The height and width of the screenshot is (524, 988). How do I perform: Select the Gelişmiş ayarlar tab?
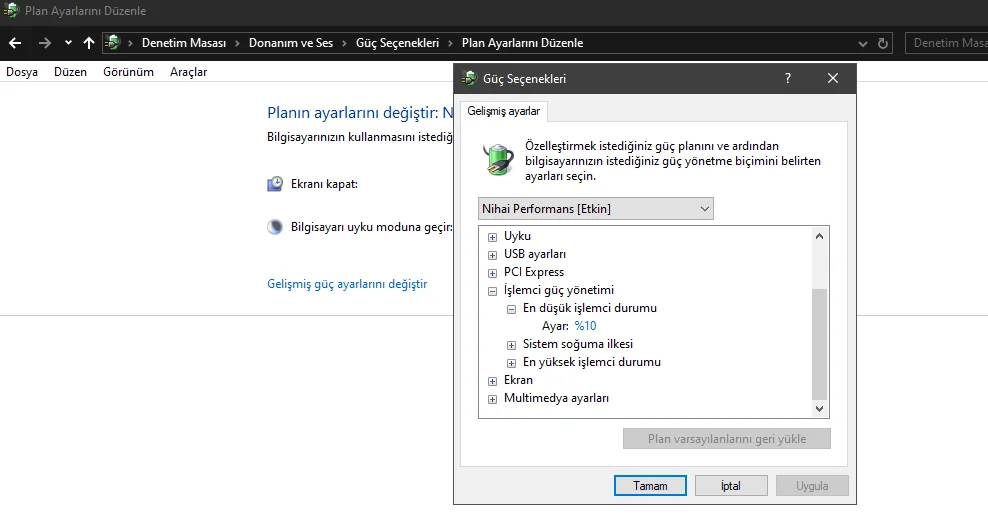503,111
